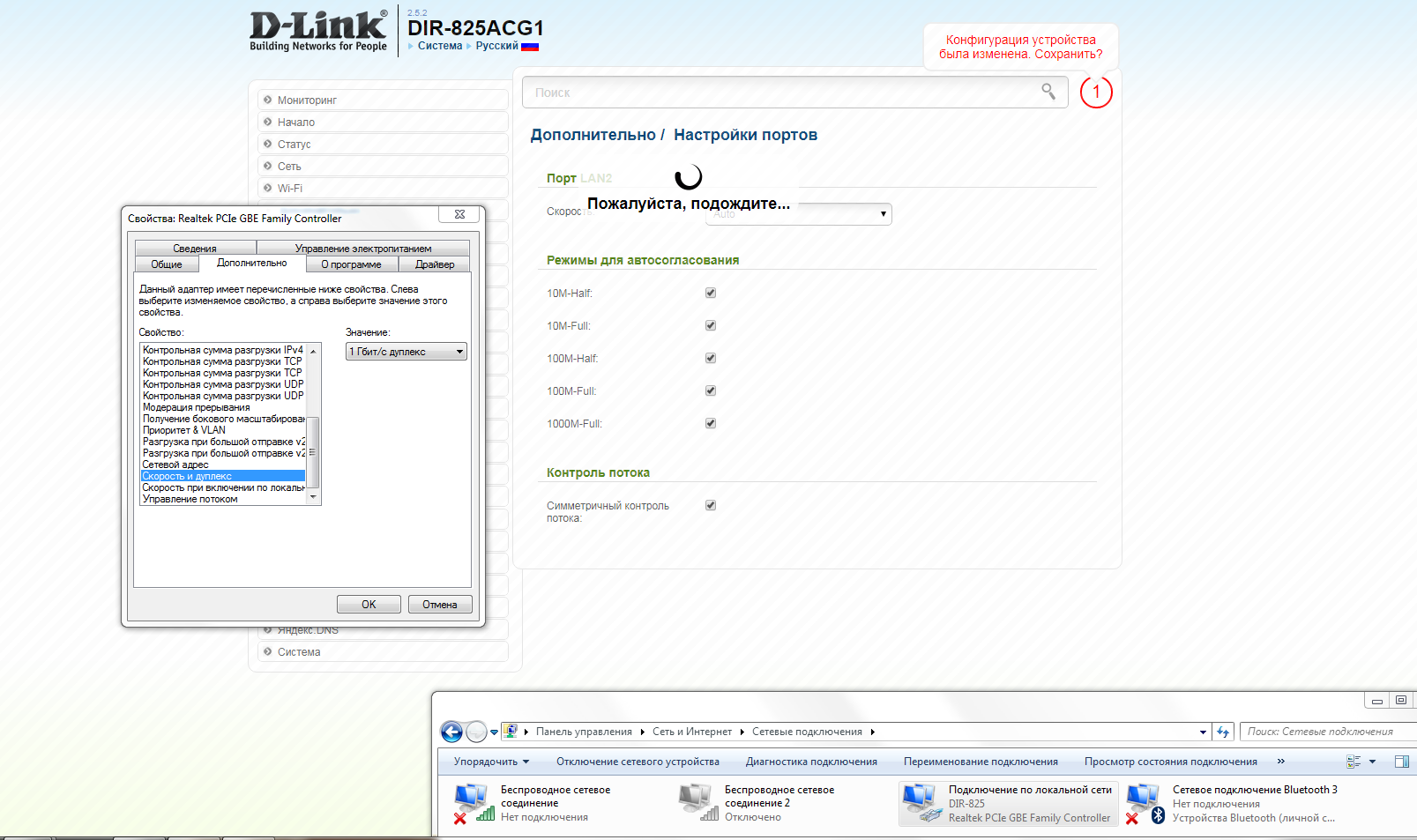Toggle symmetric flow control checkbox
Screen dimensions: 1417x840
coord(711,505)
